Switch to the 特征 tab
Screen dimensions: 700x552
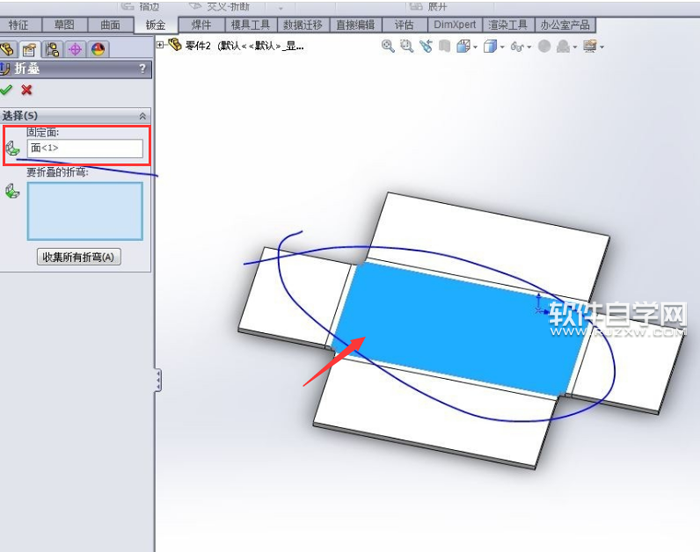pos(20,25)
